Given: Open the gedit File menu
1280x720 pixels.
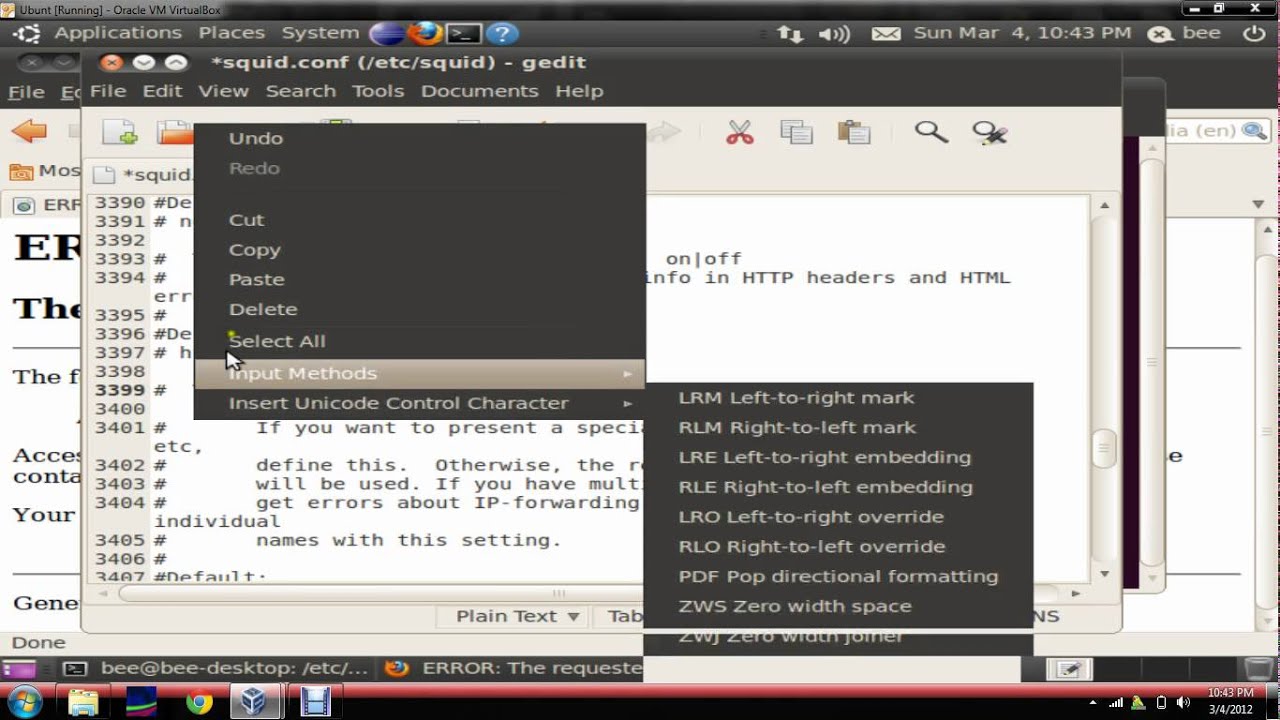Looking at the screenshot, I should point(108,91).
